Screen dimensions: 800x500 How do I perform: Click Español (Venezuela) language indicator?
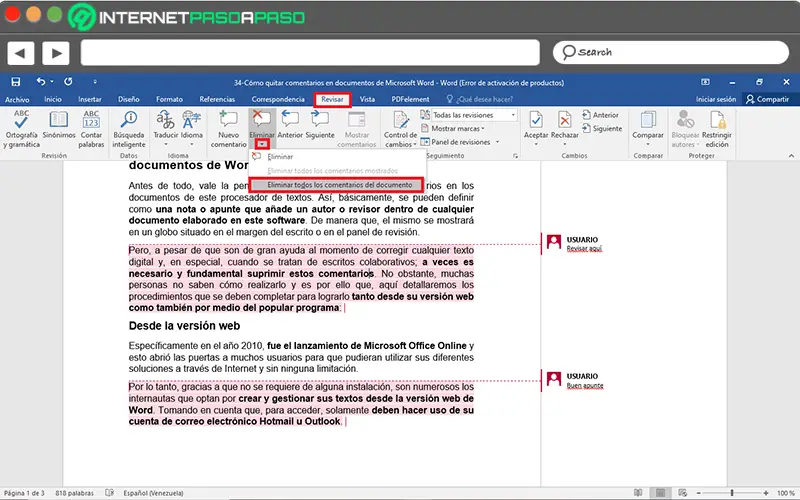pyautogui.click(x=153, y=493)
